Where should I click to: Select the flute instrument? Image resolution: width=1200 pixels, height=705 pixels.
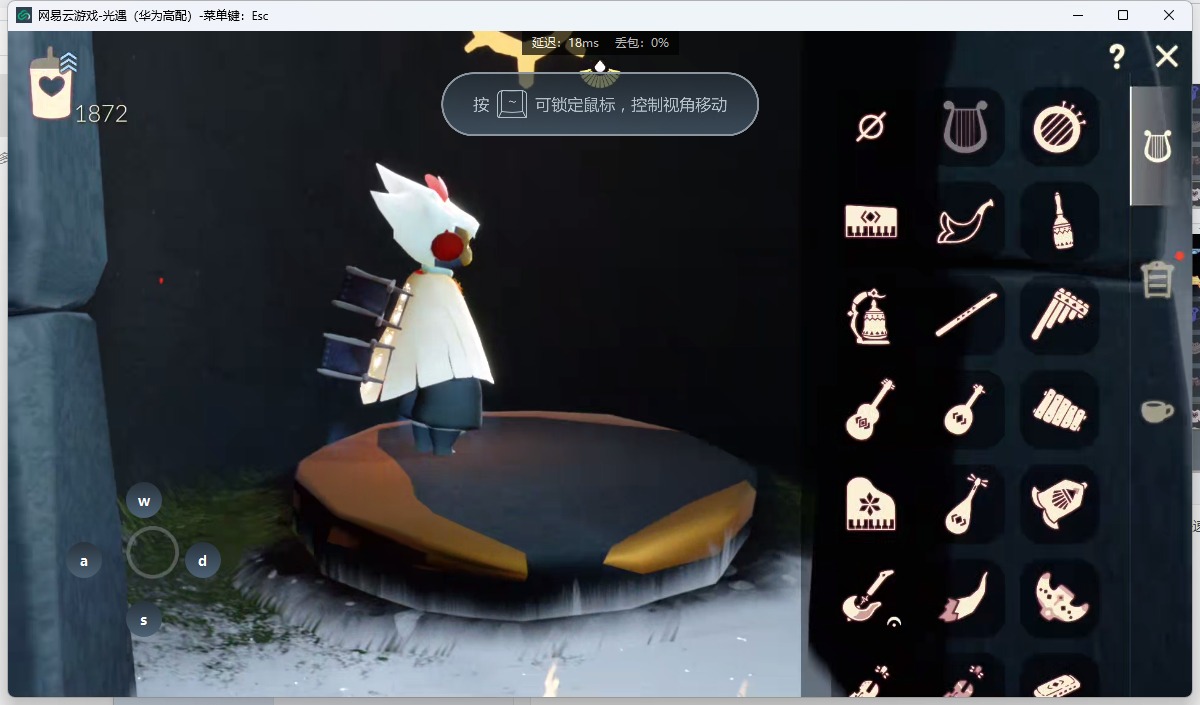[x=965, y=316]
